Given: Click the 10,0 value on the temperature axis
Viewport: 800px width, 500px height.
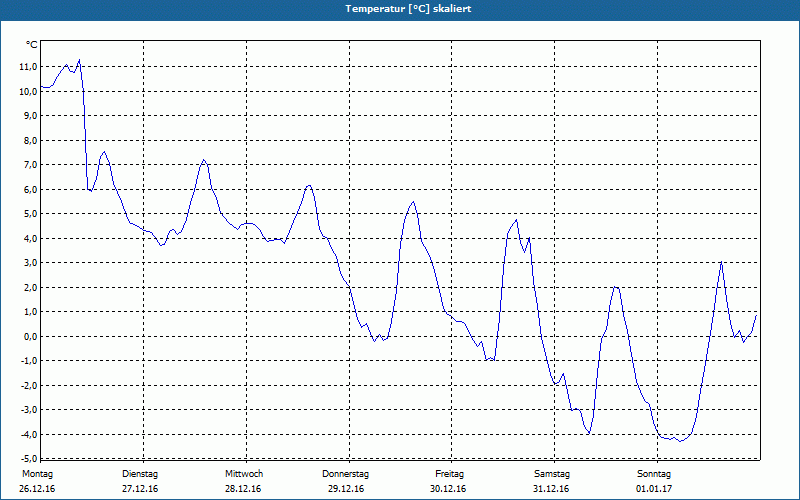Looking at the screenshot, I should 28,91.
